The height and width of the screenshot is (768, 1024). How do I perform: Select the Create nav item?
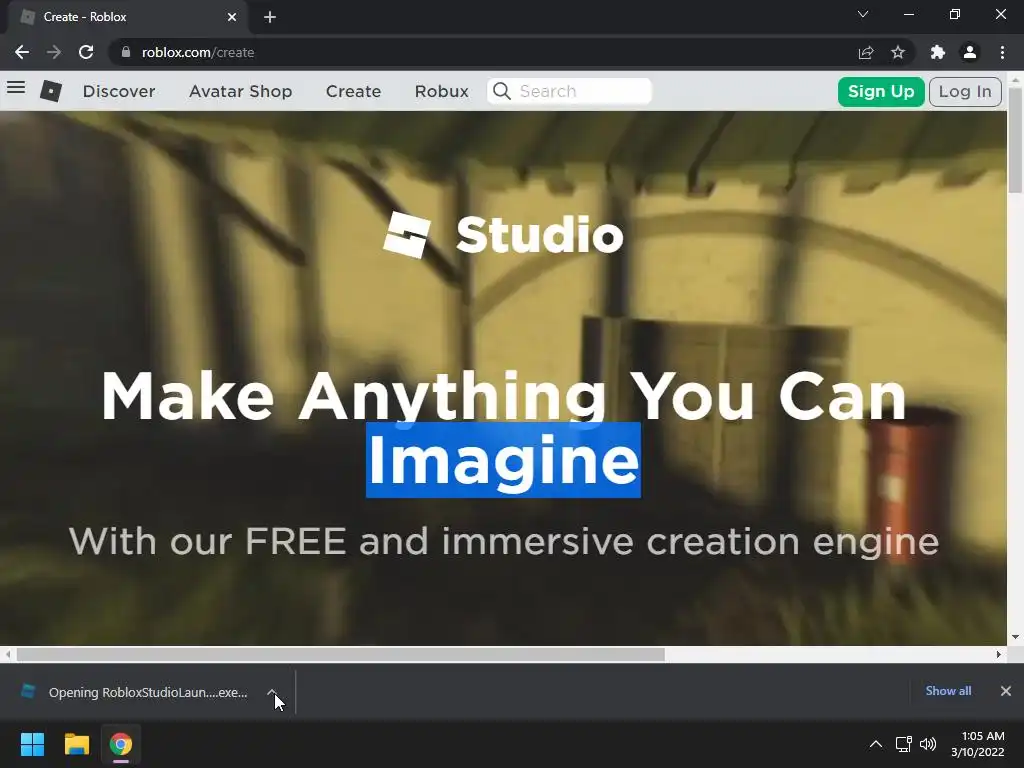353,91
